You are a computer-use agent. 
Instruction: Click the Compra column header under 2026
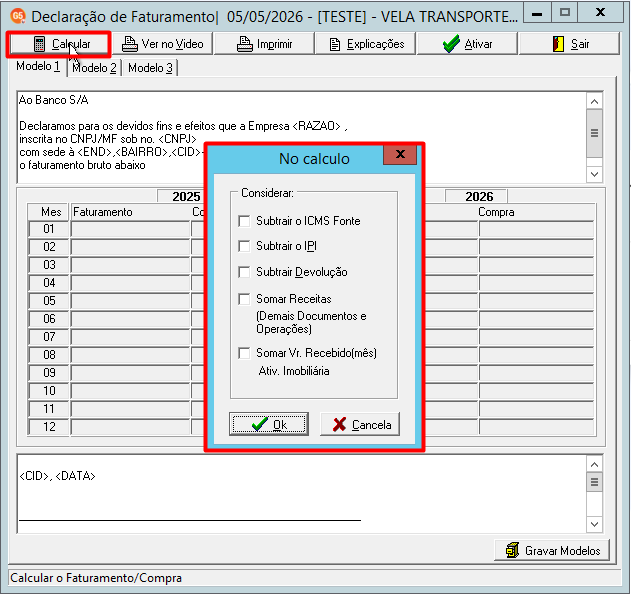496,212
